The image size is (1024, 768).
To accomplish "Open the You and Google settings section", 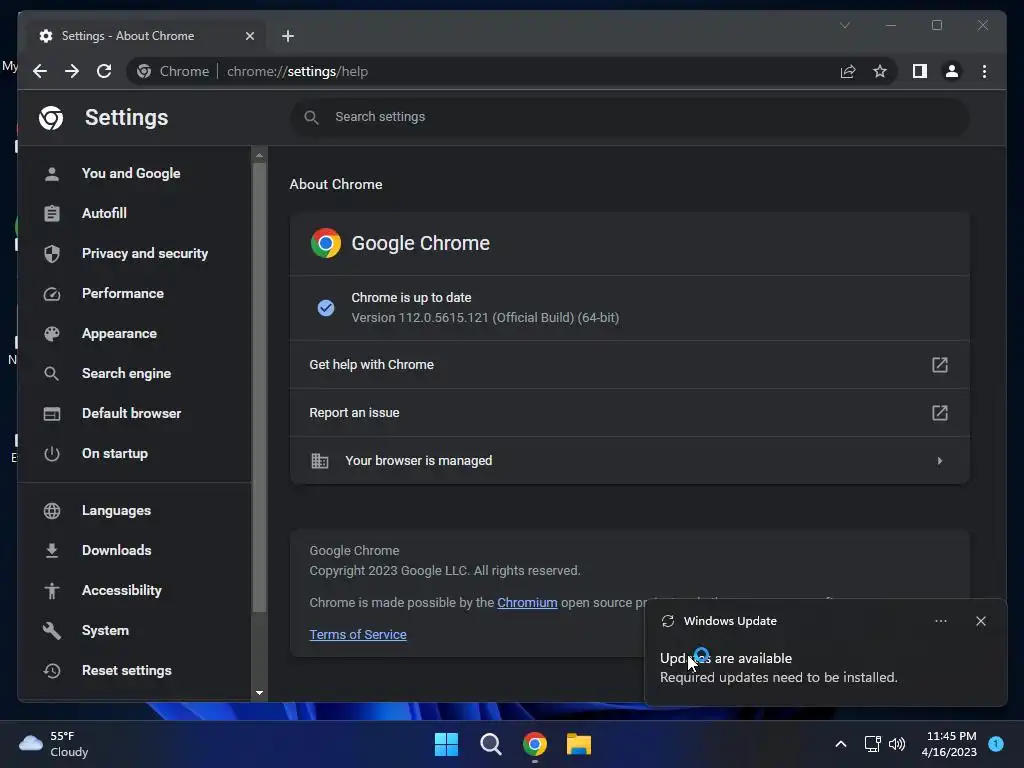I will click(131, 173).
